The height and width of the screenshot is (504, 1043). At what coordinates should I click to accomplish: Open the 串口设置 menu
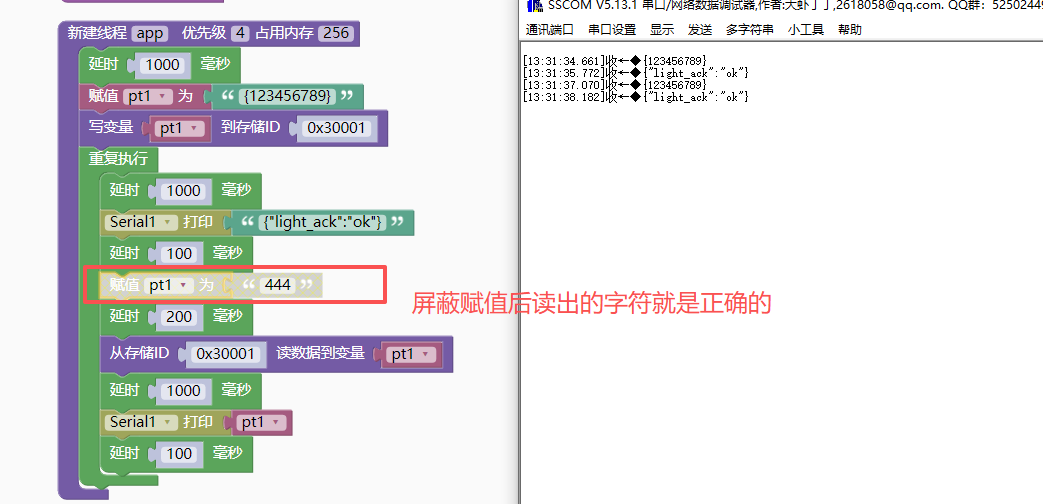pyautogui.click(x=612, y=30)
